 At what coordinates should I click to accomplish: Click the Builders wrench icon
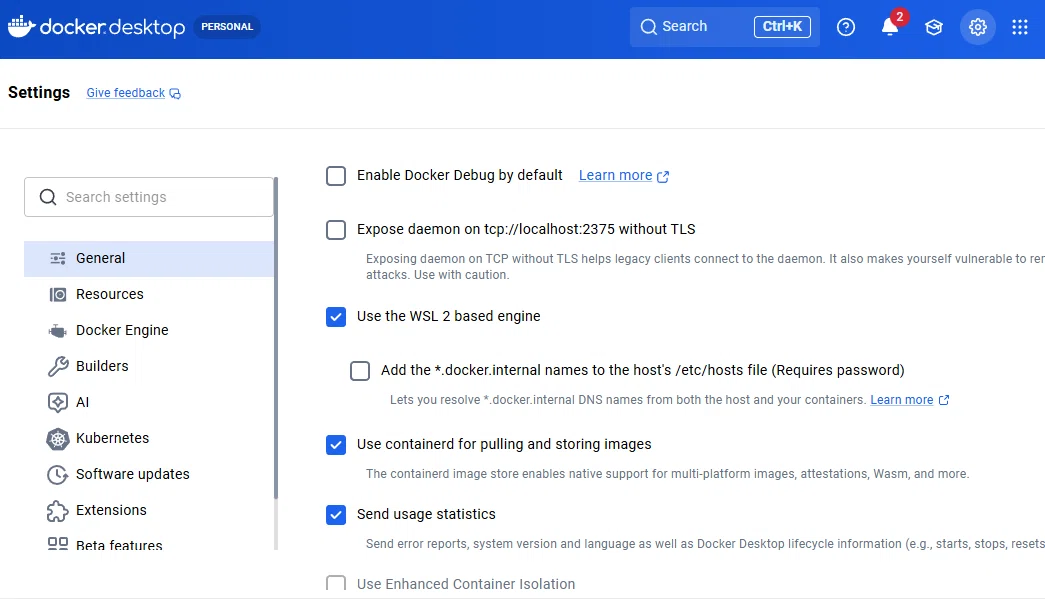coord(58,366)
